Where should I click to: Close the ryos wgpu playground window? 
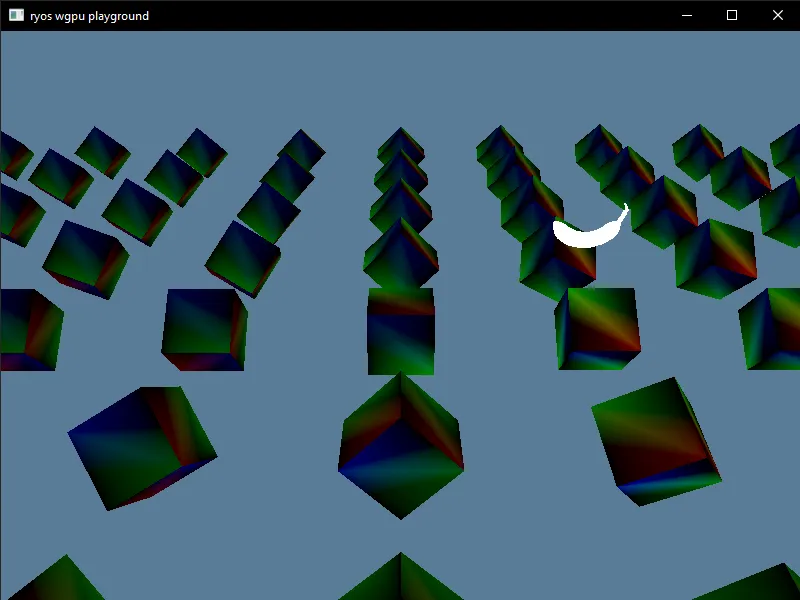777,15
